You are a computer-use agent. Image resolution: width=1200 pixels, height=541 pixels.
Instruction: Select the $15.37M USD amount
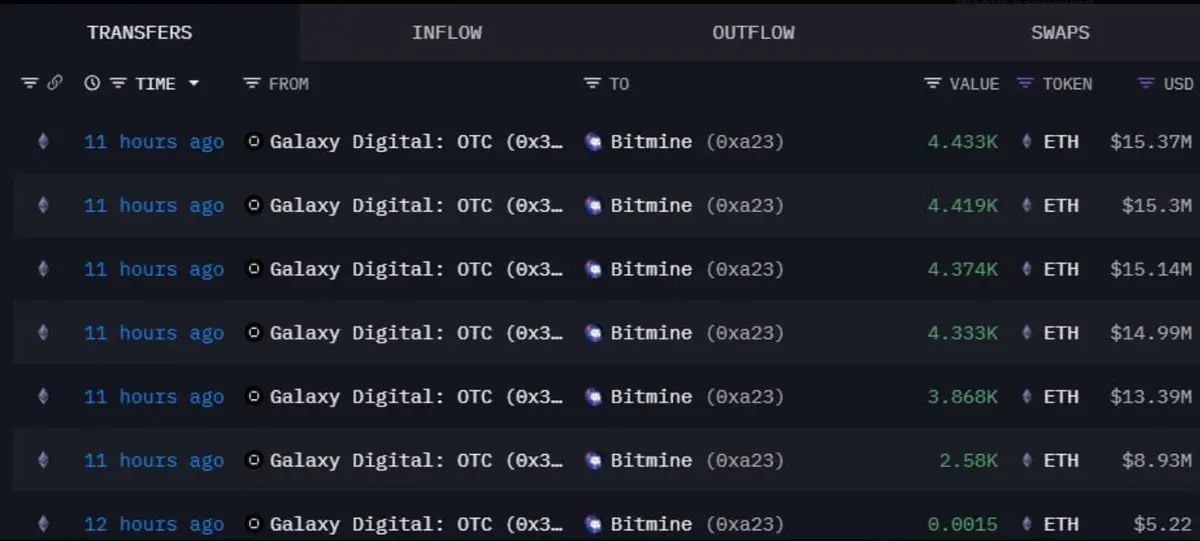pos(1151,142)
